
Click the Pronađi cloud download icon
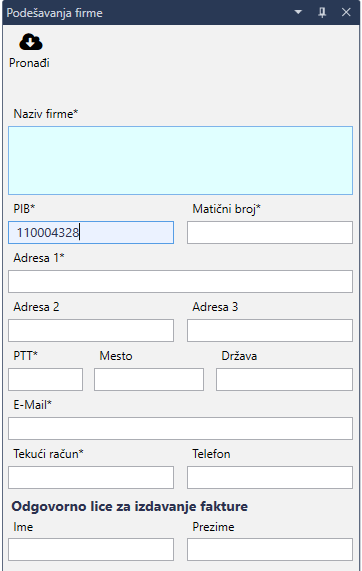[x=31, y=42]
